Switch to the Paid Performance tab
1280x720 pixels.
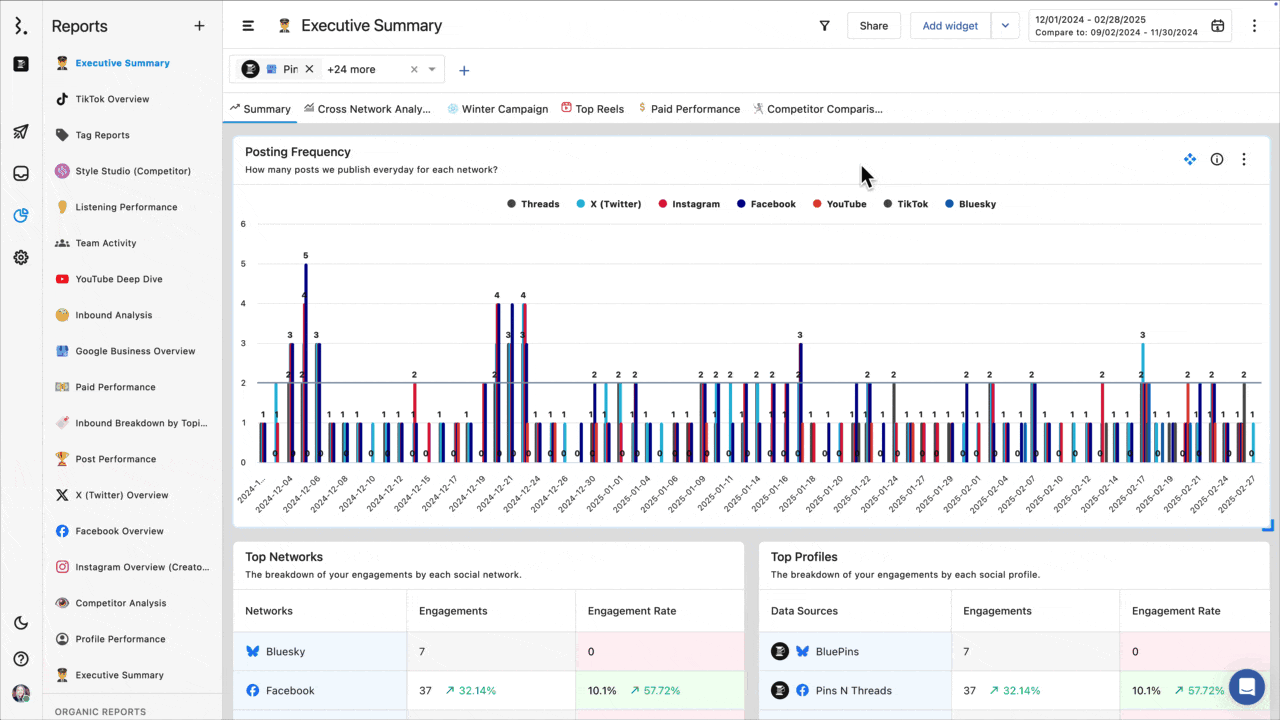689,109
